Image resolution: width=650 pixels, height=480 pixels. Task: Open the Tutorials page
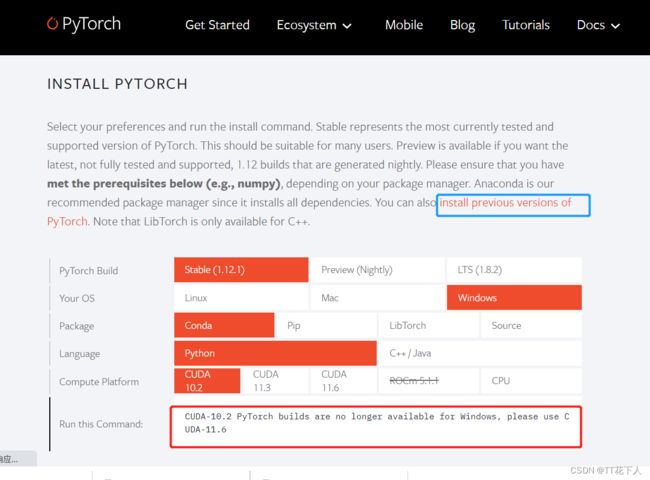click(x=526, y=25)
